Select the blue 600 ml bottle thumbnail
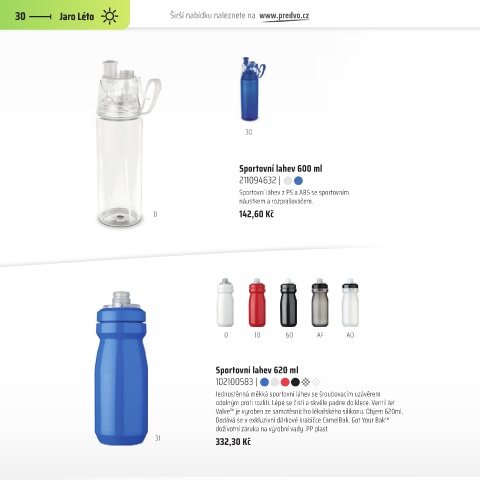This screenshot has height=480, width=480. point(253,89)
